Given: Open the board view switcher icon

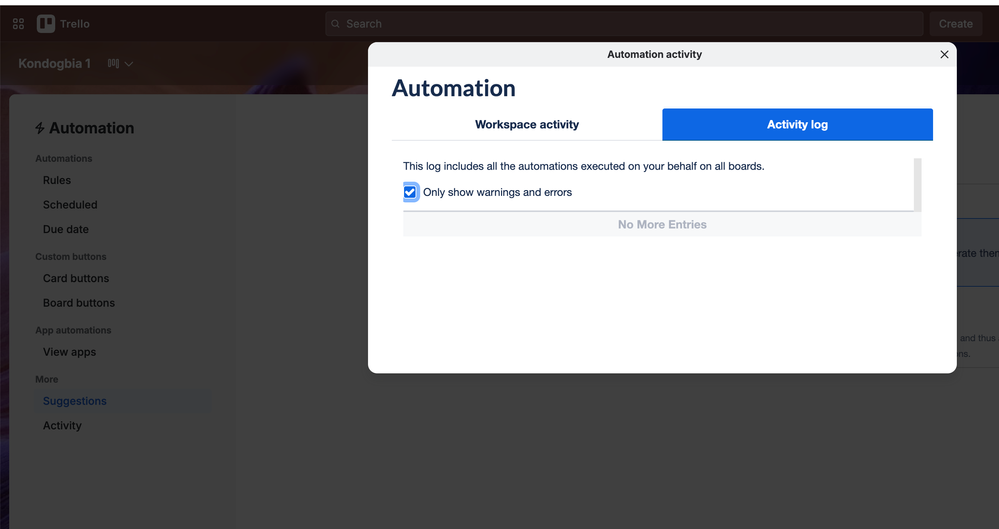Looking at the screenshot, I should [113, 63].
